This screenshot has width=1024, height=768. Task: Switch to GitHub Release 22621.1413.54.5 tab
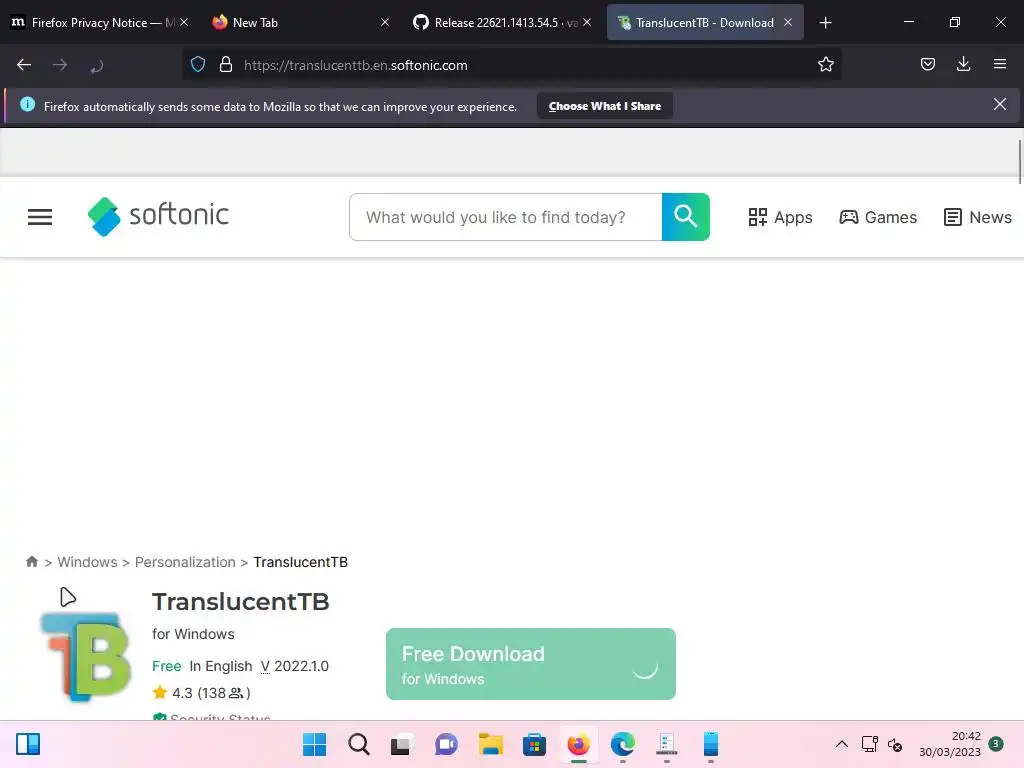pyautogui.click(x=502, y=23)
